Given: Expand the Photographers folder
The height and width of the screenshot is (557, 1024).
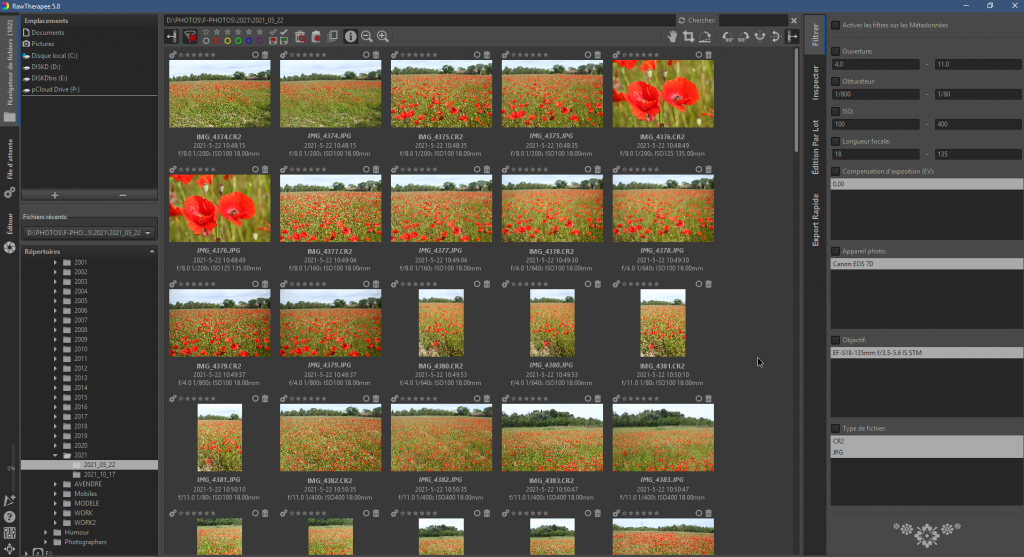Looking at the screenshot, I should coord(46,542).
